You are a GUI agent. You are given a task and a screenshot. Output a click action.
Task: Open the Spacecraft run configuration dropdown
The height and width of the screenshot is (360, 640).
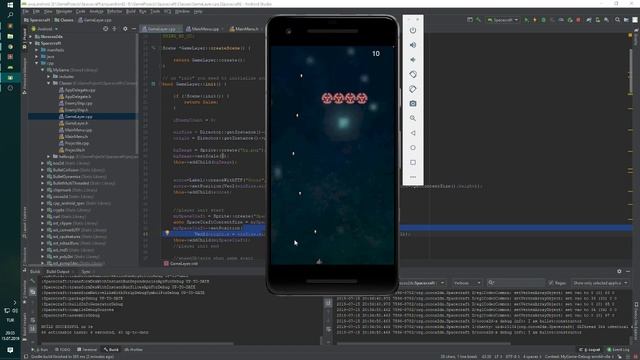[502, 20]
